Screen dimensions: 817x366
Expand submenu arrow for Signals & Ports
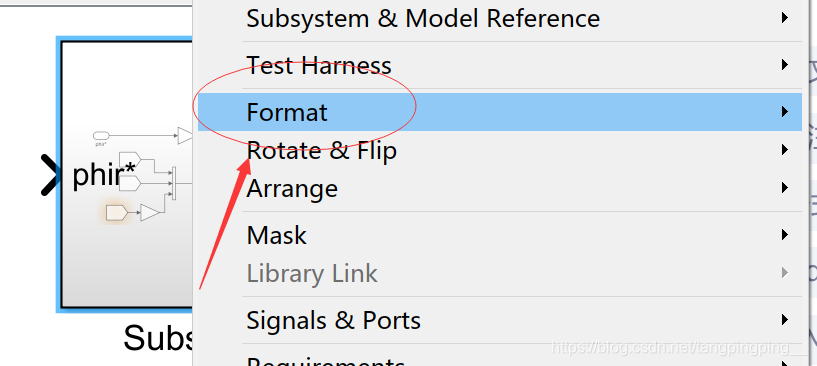[x=785, y=320]
